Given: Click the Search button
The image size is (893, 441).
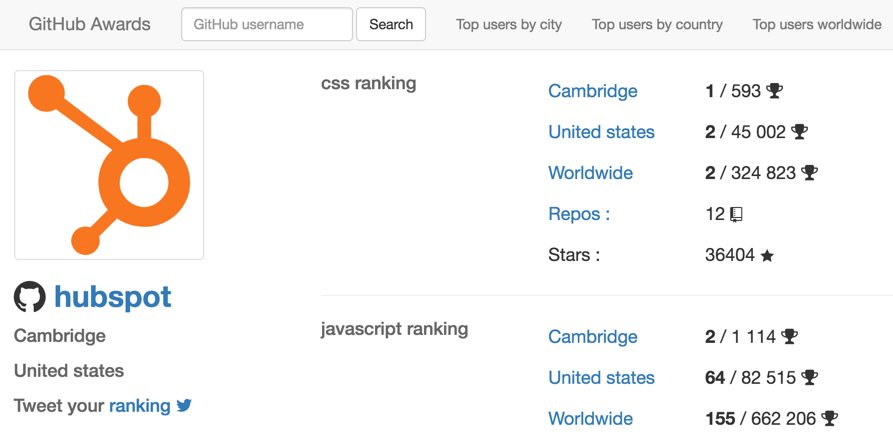Looking at the screenshot, I should coord(391,24).
